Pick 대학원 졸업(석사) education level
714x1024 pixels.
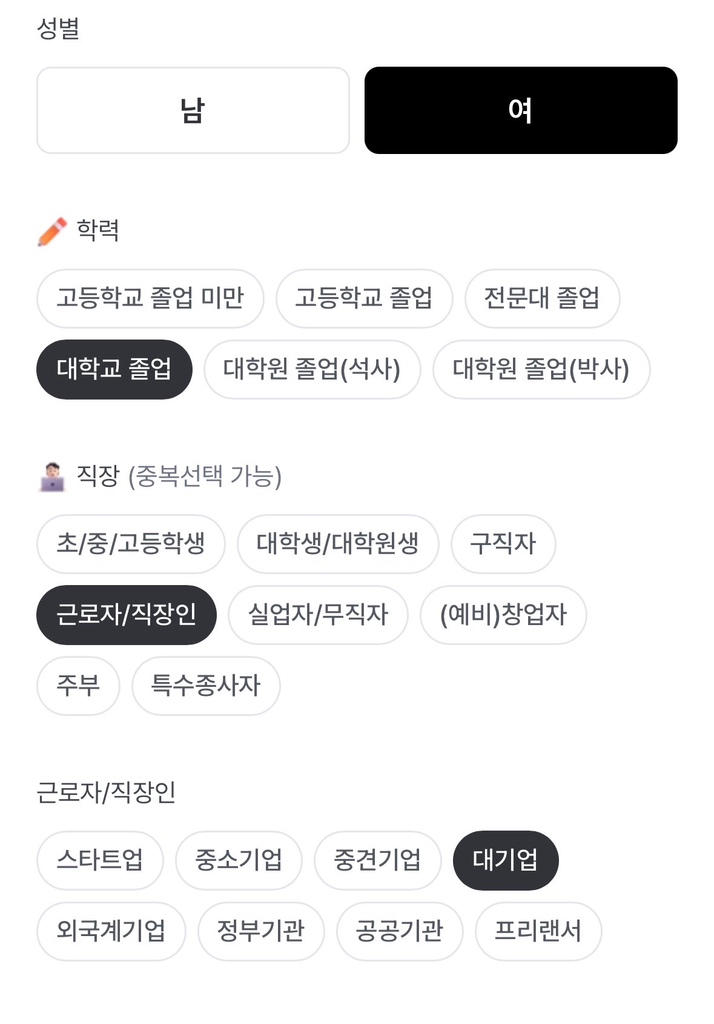(311, 369)
